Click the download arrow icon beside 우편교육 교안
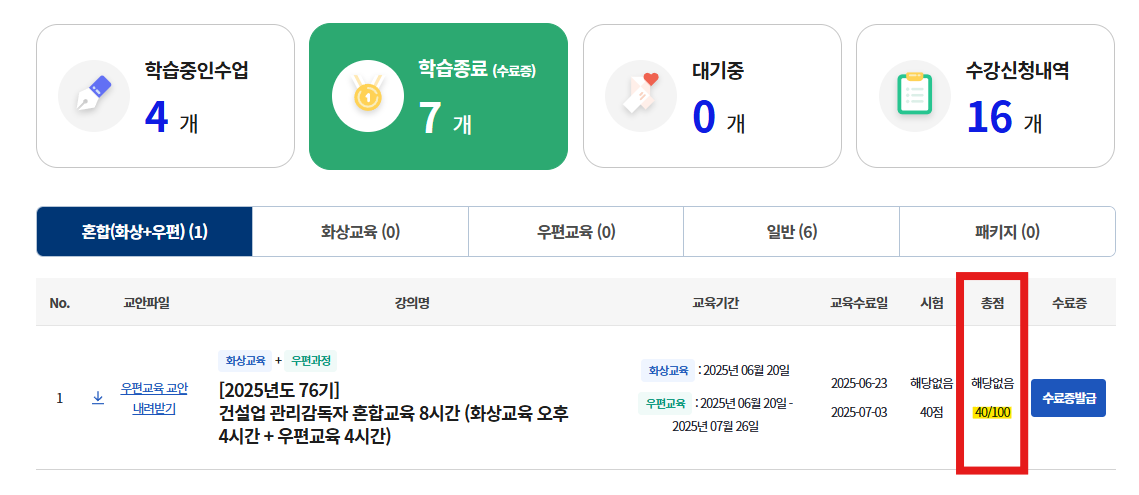The width and height of the screenshot is (1139, 495). tap(98, 398)
